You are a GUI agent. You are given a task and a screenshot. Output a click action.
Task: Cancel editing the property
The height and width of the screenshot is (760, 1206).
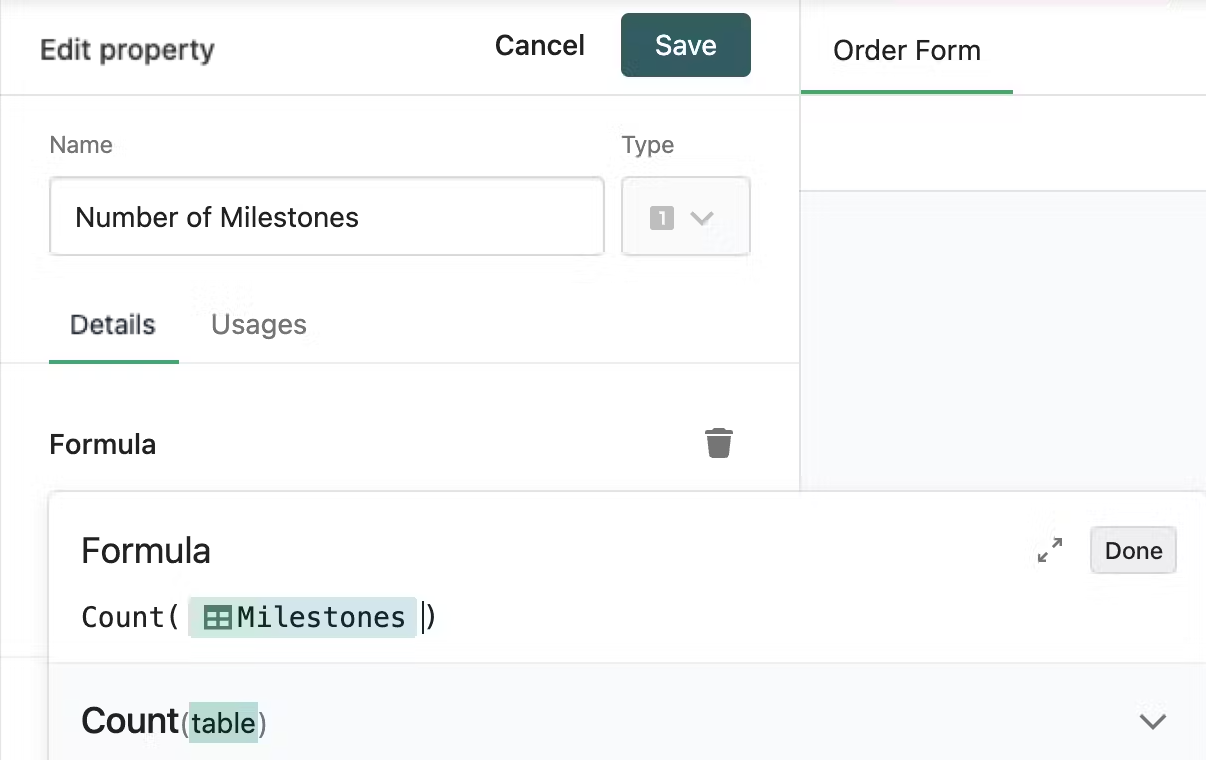540,46
